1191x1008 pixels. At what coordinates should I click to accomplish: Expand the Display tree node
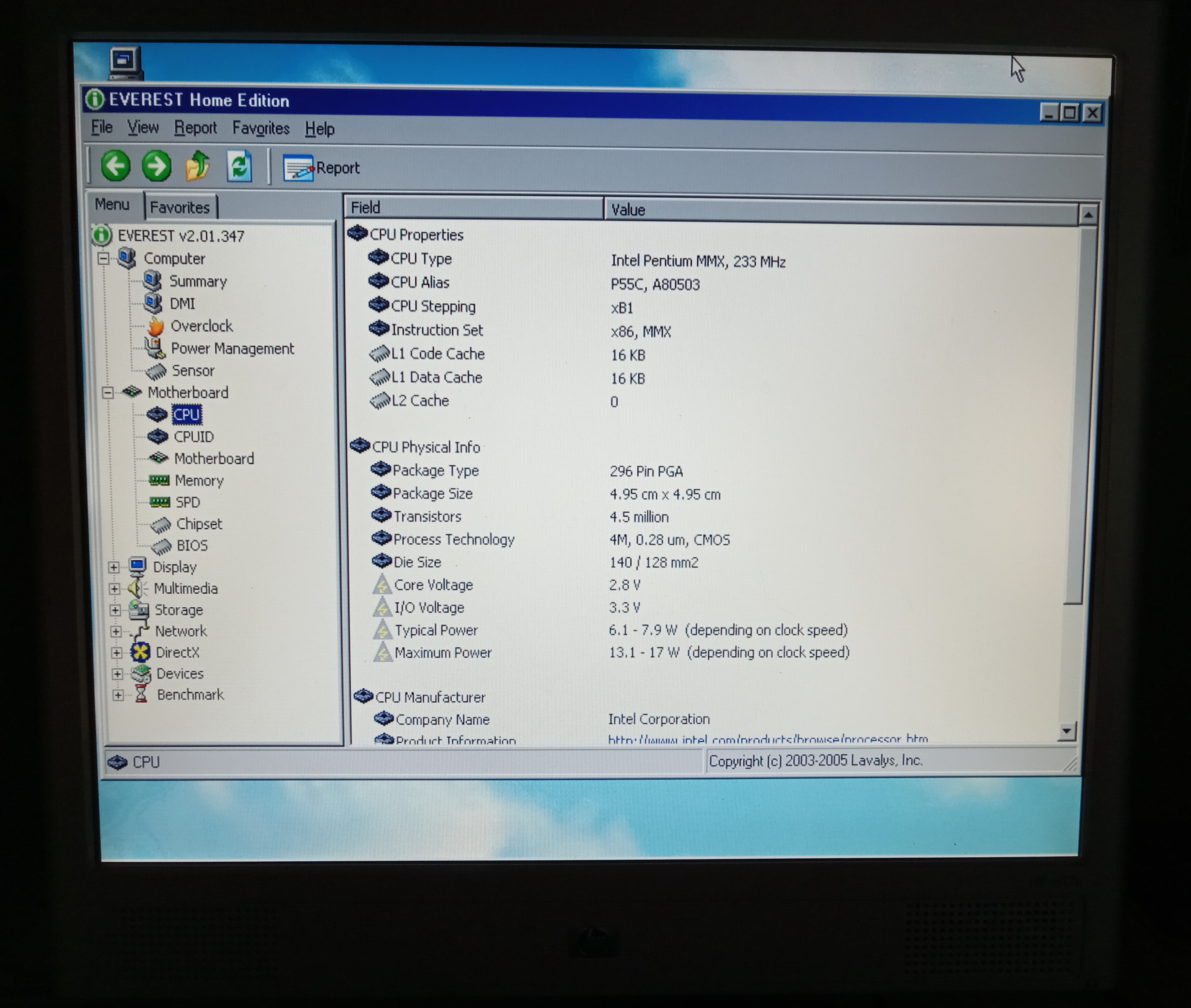(x=114, y=568)
